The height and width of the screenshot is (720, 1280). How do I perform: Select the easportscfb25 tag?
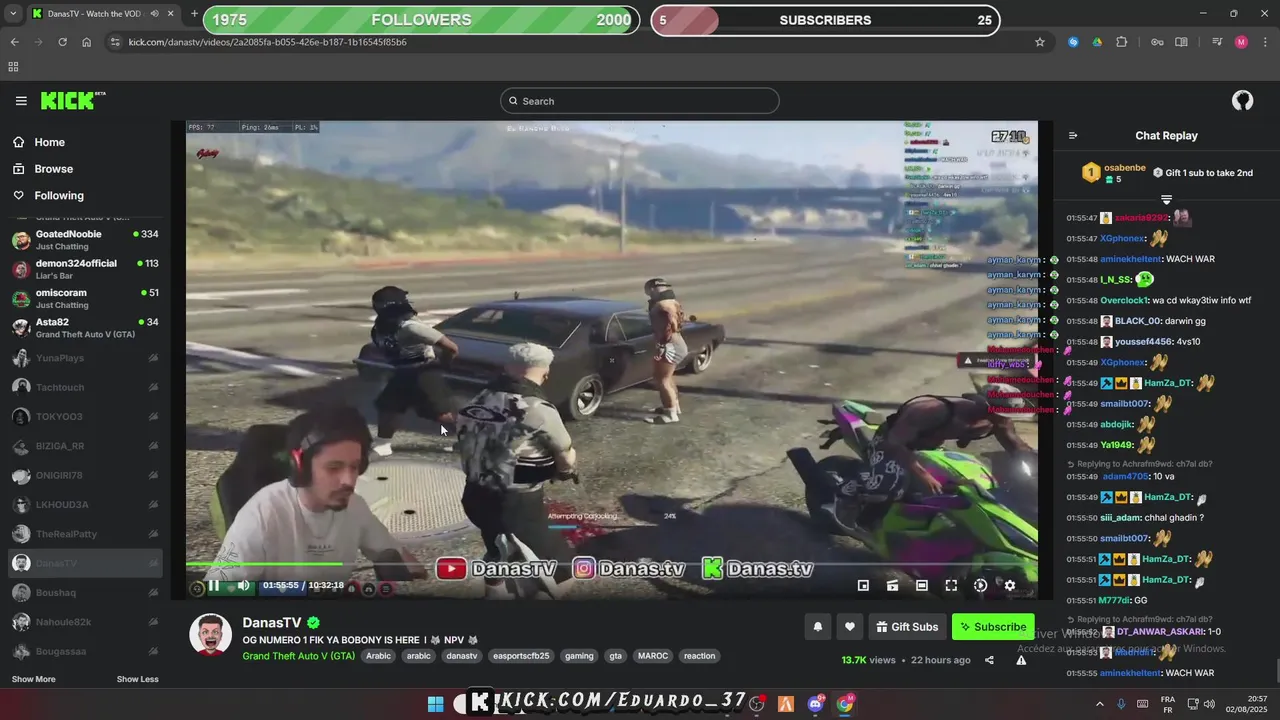pyautogui.click(x=522, y=656)
